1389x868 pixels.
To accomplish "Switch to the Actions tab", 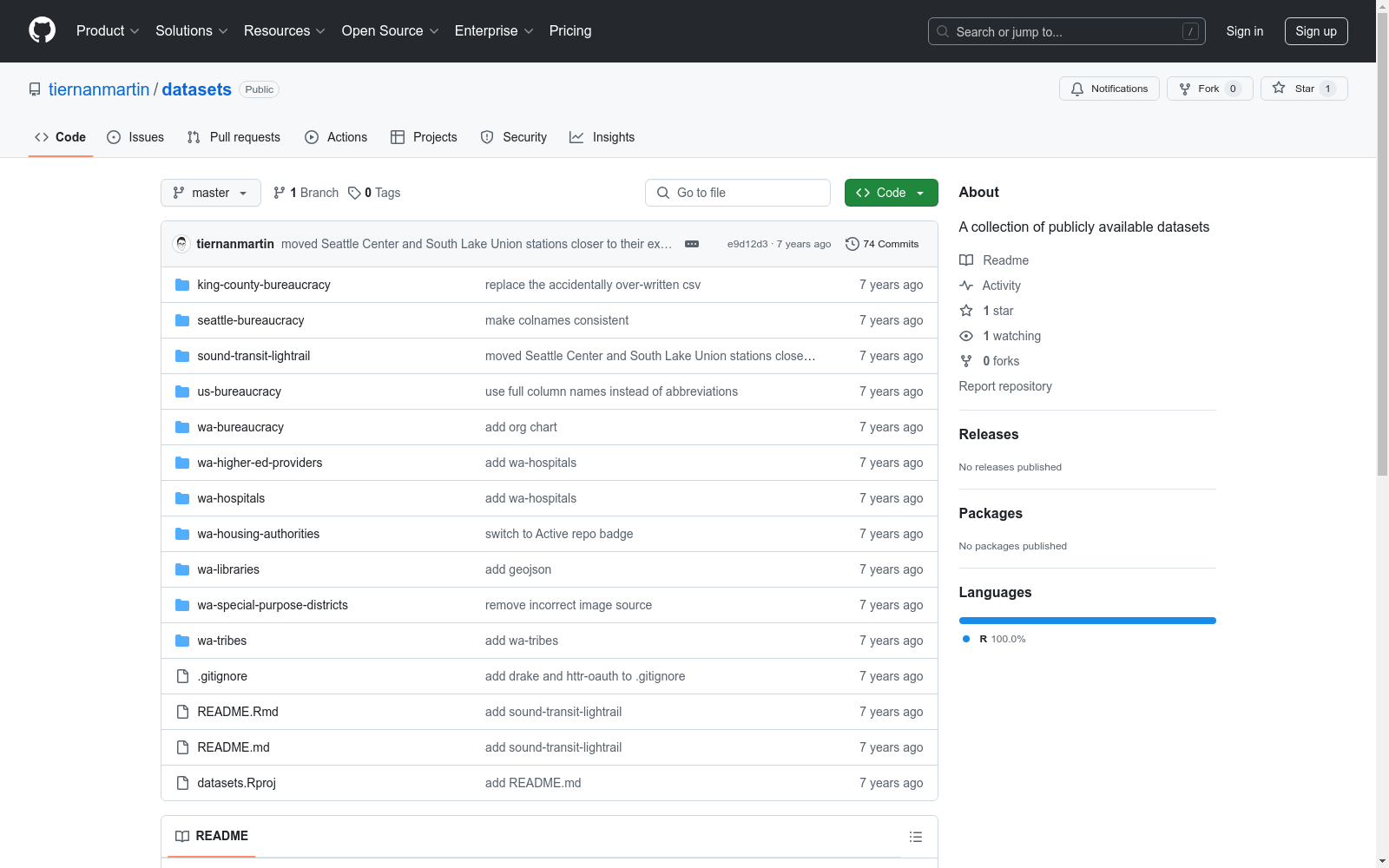I will [336, 137].
